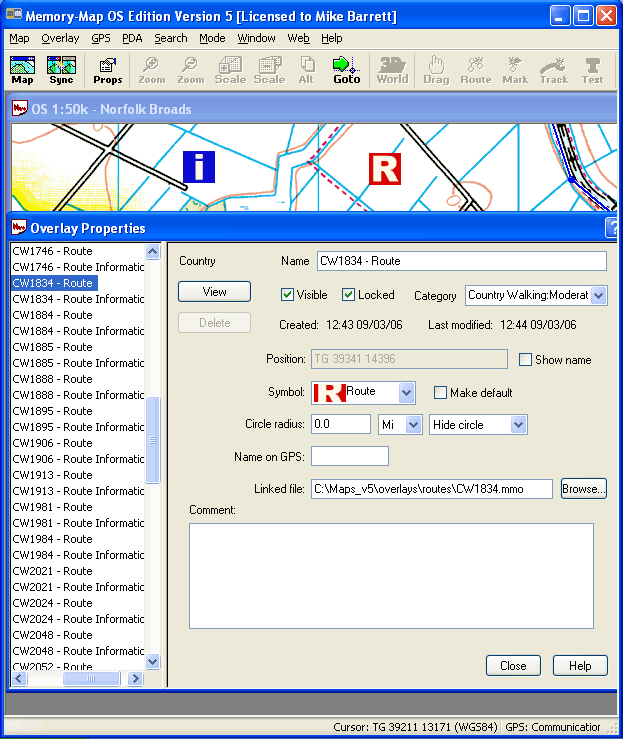The image size is (623, 739).
Task: Toggle the Locked checkbox
Action: pos(348,295)
